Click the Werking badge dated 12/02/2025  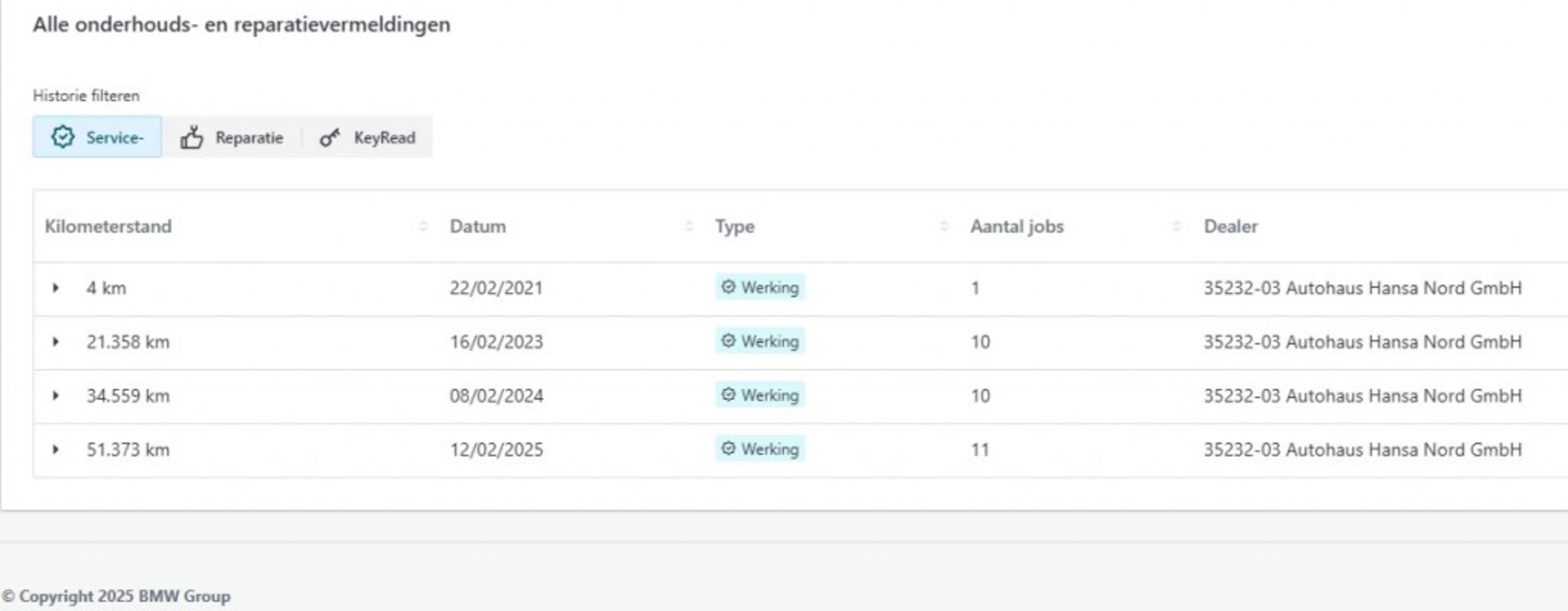pyautogui.click(x=760, y=449)
